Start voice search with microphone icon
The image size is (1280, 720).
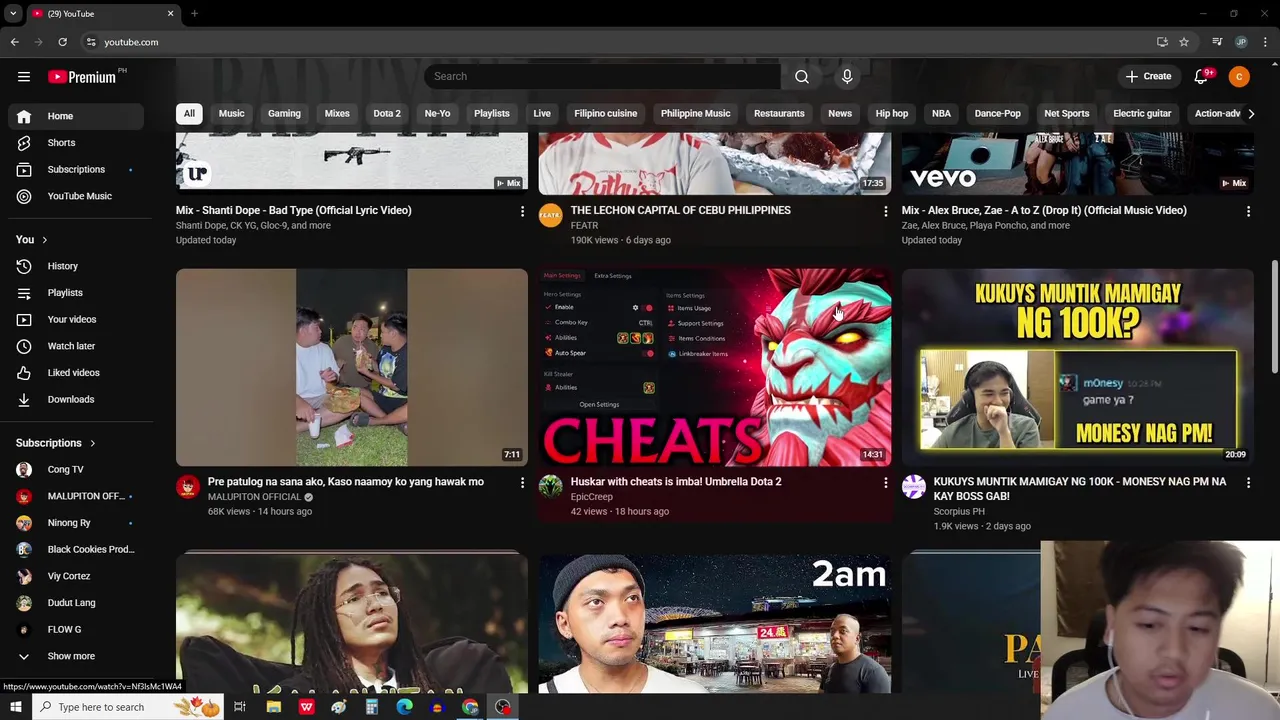pos(847,76)
